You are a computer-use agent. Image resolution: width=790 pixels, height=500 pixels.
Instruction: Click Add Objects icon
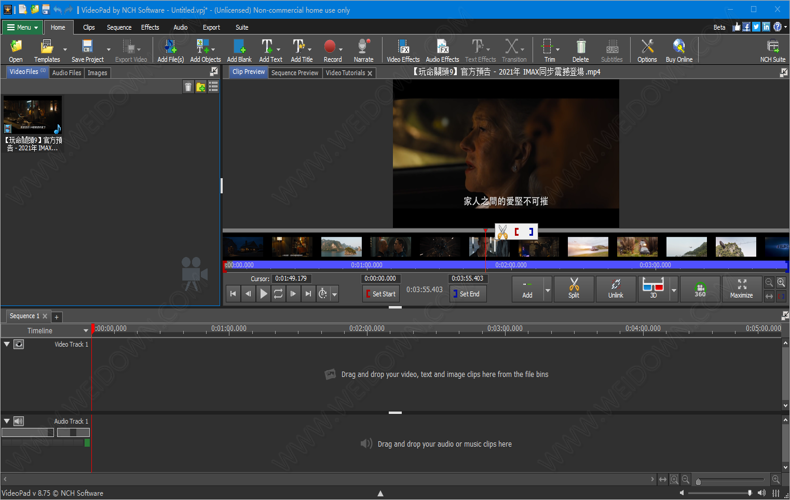click(x=205, y=51)
